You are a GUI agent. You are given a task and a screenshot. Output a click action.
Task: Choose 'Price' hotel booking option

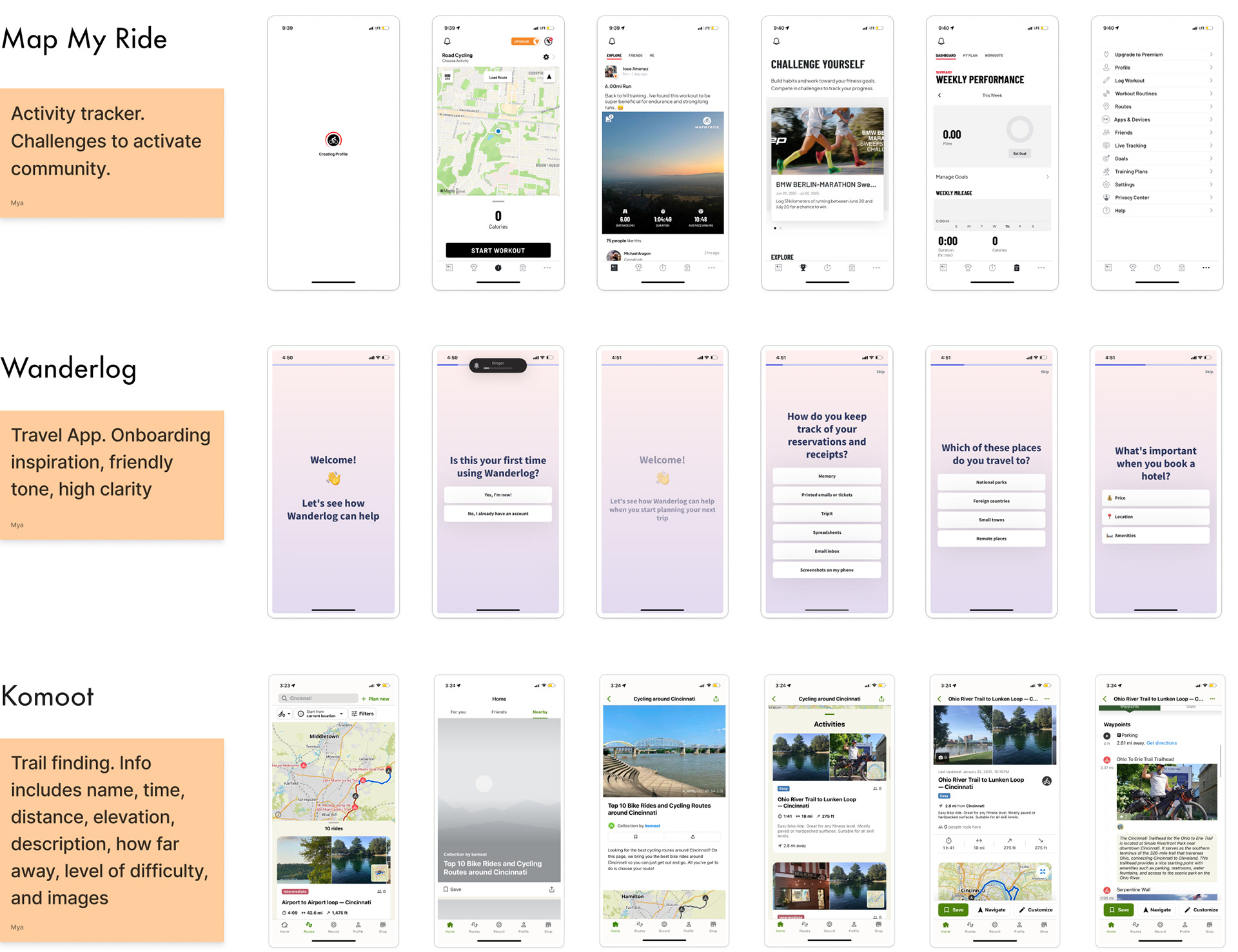[1155, 498]
